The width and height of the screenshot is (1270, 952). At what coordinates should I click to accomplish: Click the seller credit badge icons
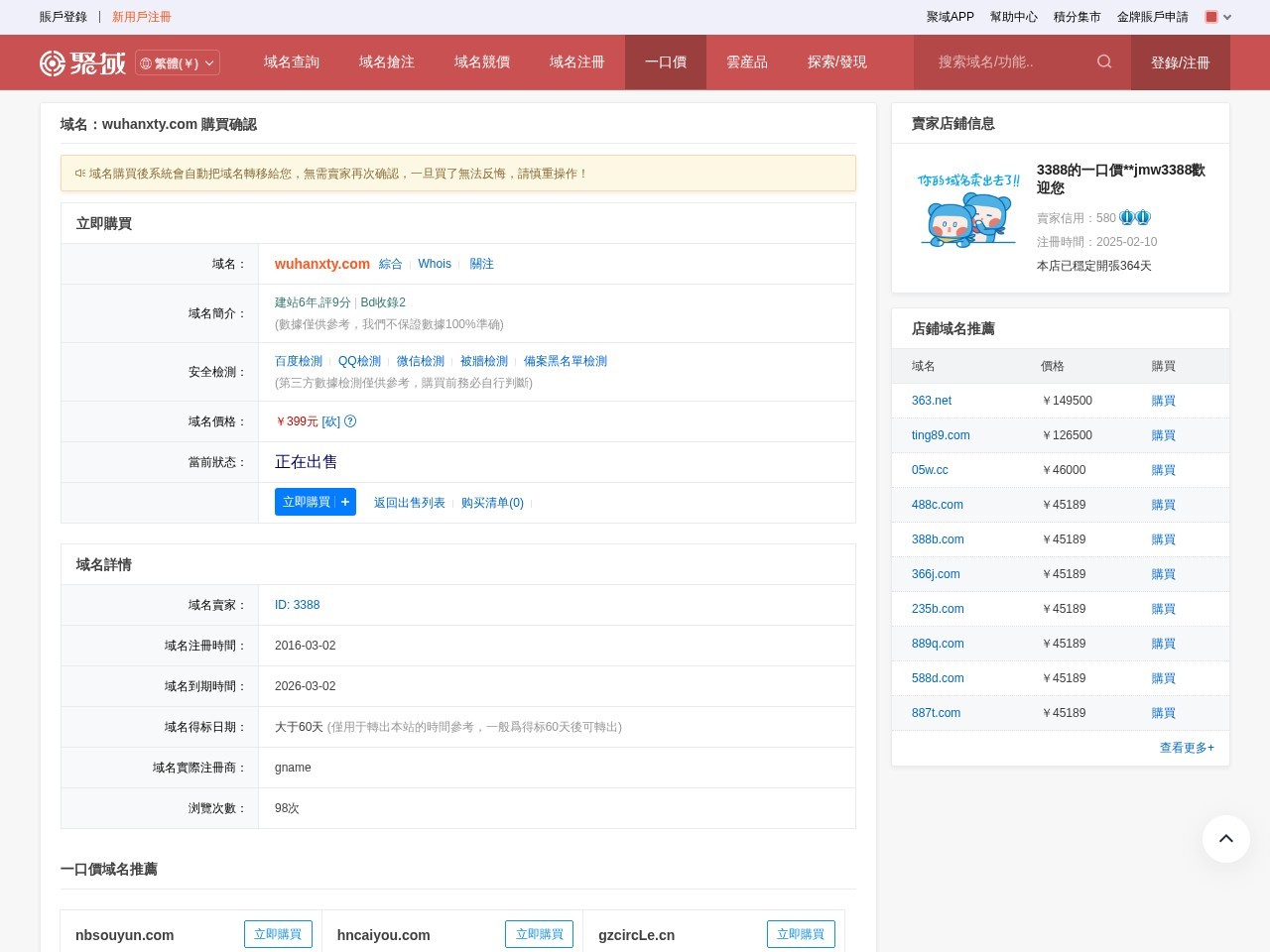[1135, 217]
